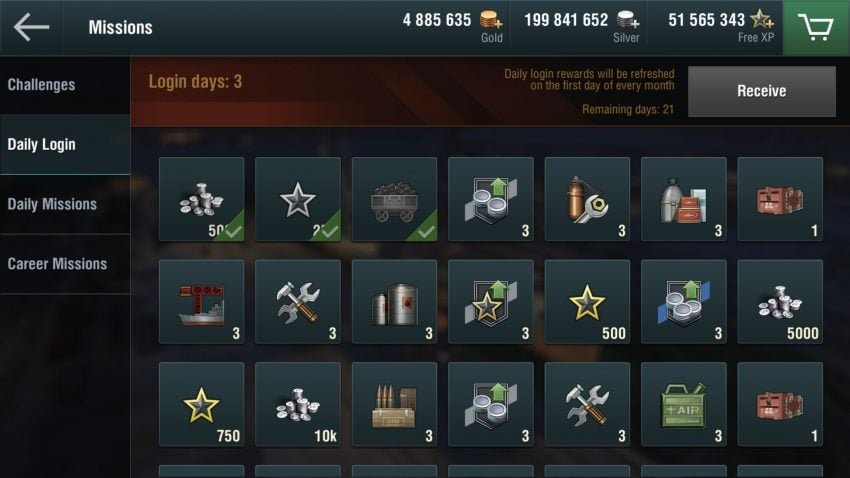Select the coal cart reward tile
This screenshot has height=478, width=850.
(x=394, y=199)
